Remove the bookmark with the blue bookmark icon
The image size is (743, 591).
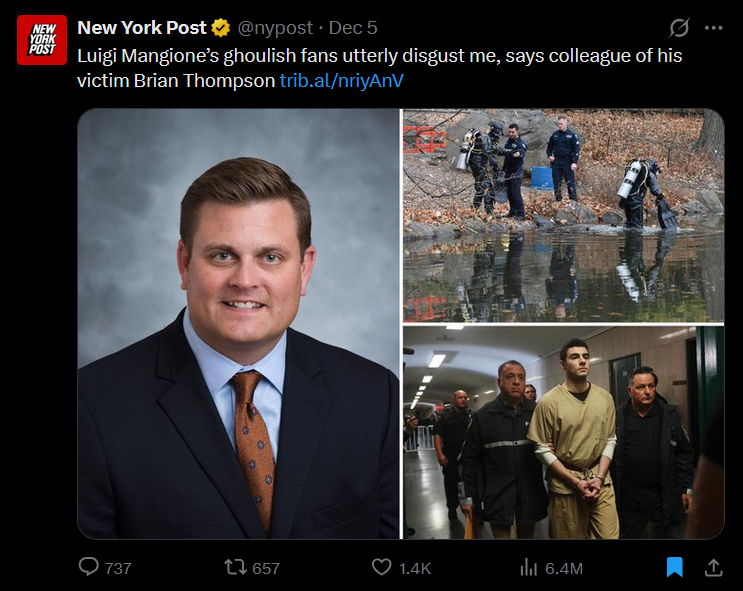pos(675,567)
